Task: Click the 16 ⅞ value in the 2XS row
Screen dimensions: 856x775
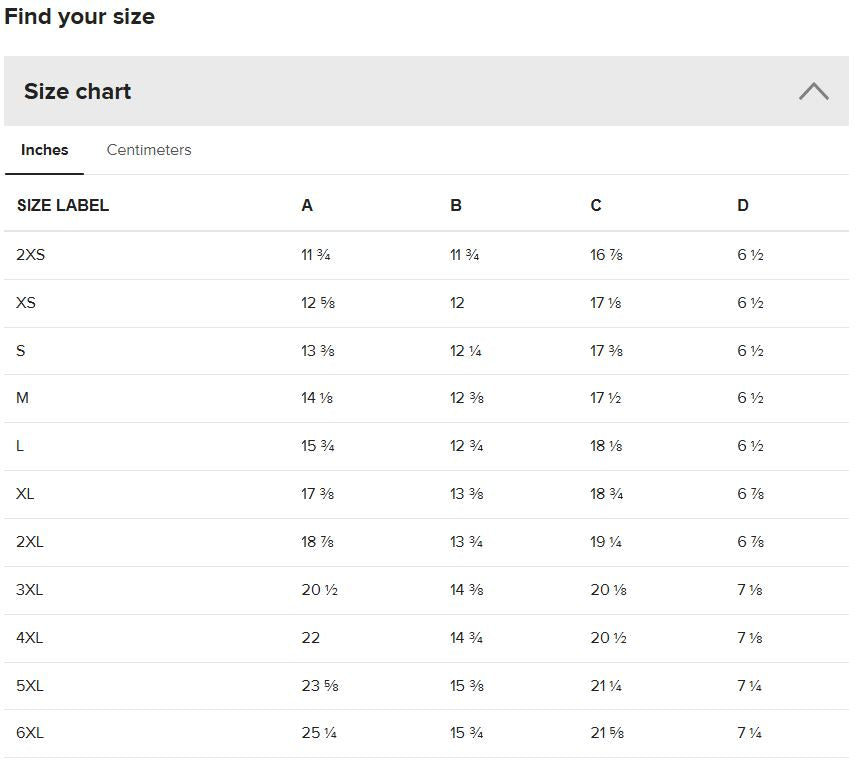Action: click(606, 255)
